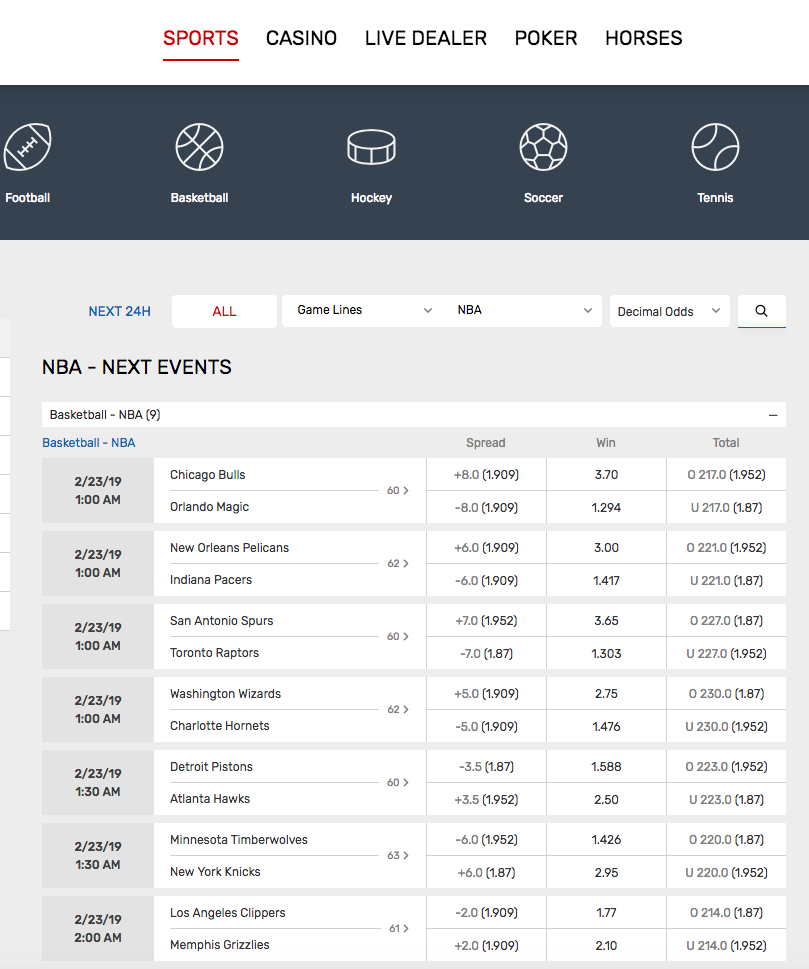The image size is (809, 969).
Task: Go to the POKER tab
Action: coord(546,38)
